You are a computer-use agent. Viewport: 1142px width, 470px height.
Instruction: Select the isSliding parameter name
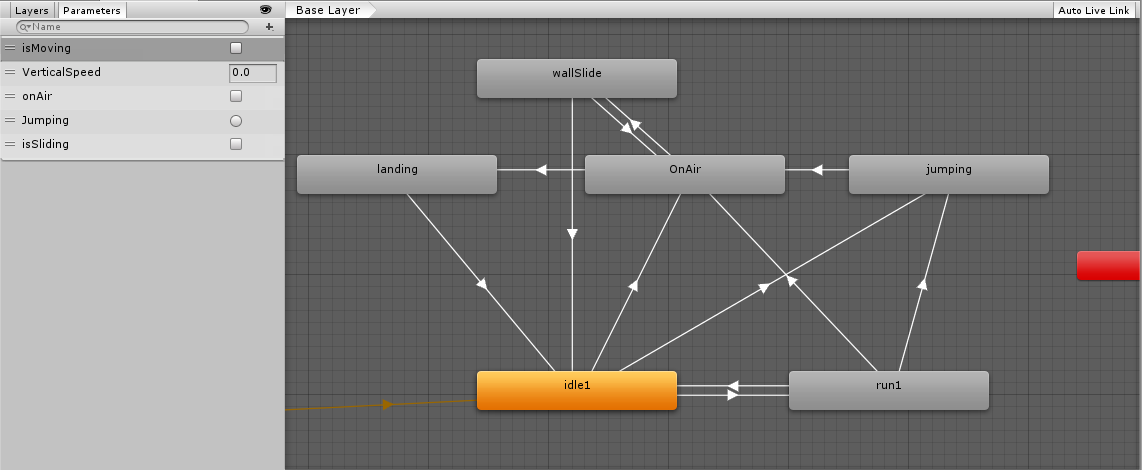pyautogui.click(x=45, y=144)
